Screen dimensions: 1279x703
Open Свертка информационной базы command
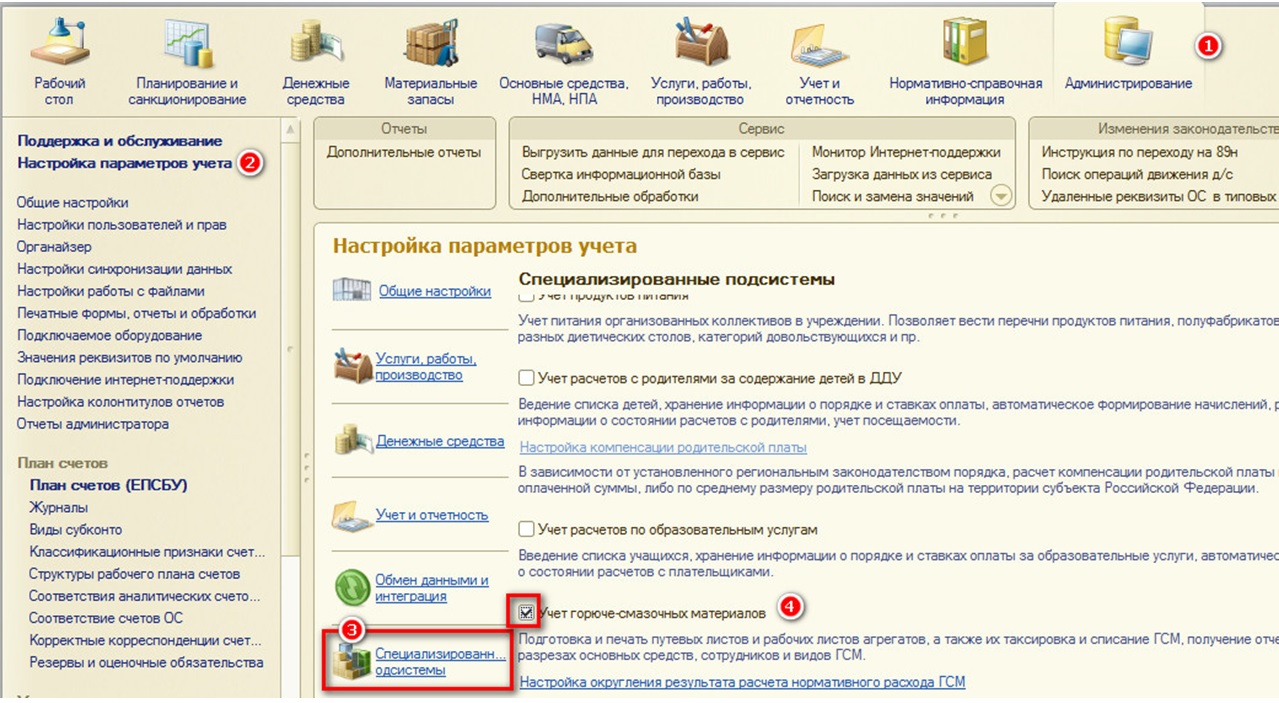pyautogui.click(x=620, y=174)
